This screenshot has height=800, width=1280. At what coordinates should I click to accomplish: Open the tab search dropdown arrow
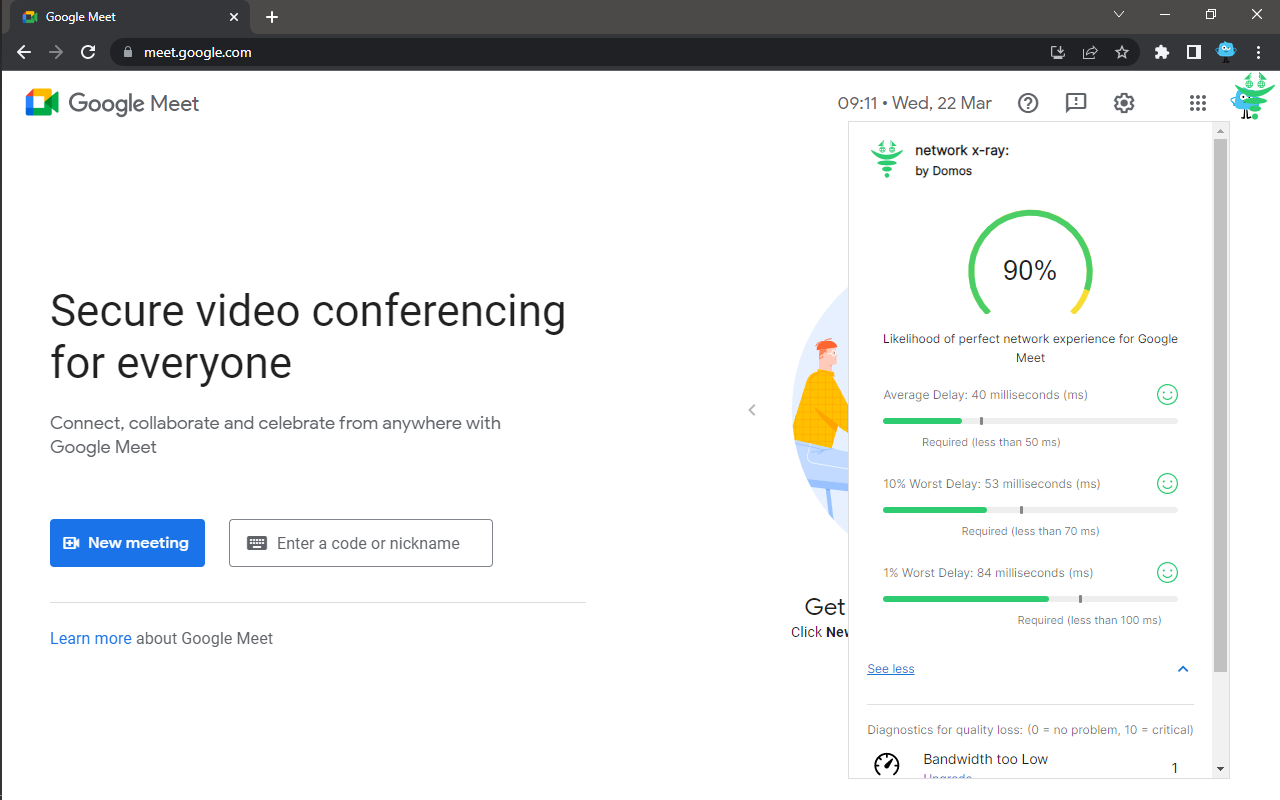pyautogui.click(x=1119, y=15)
